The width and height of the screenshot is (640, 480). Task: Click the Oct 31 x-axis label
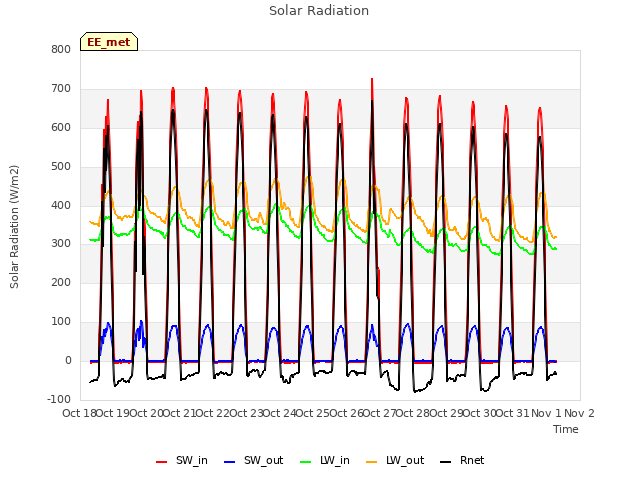pyautogui.click(x=513, y=413)
